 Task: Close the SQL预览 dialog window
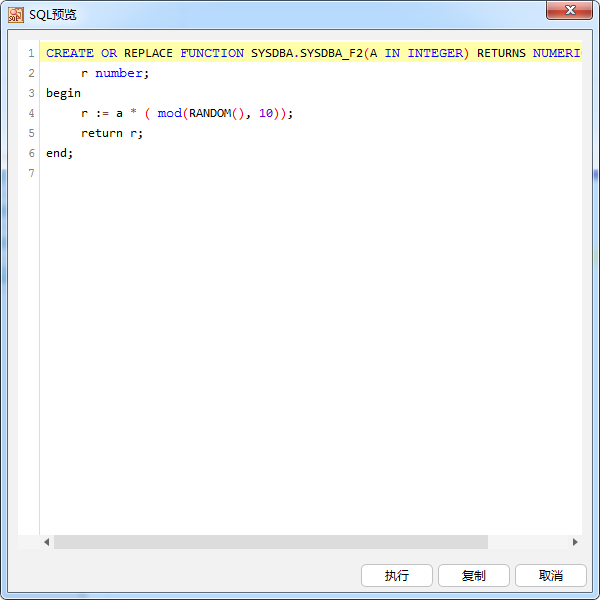click(569, 10)
